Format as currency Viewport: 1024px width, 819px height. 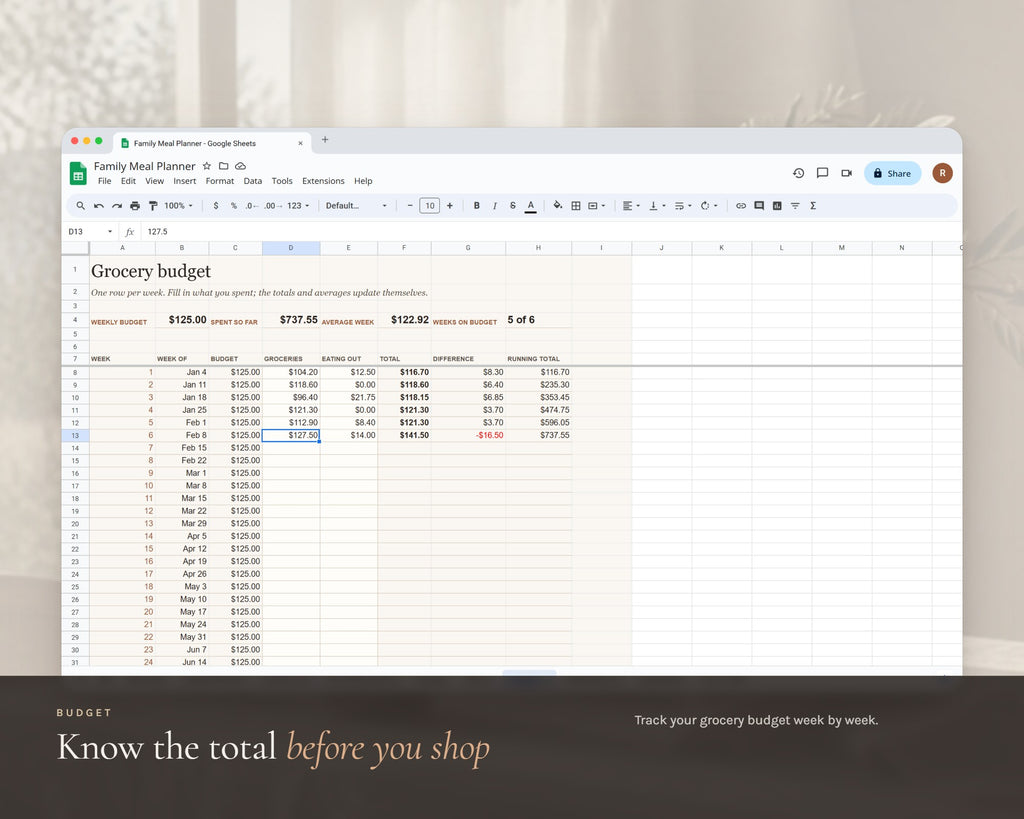point(216,206)
